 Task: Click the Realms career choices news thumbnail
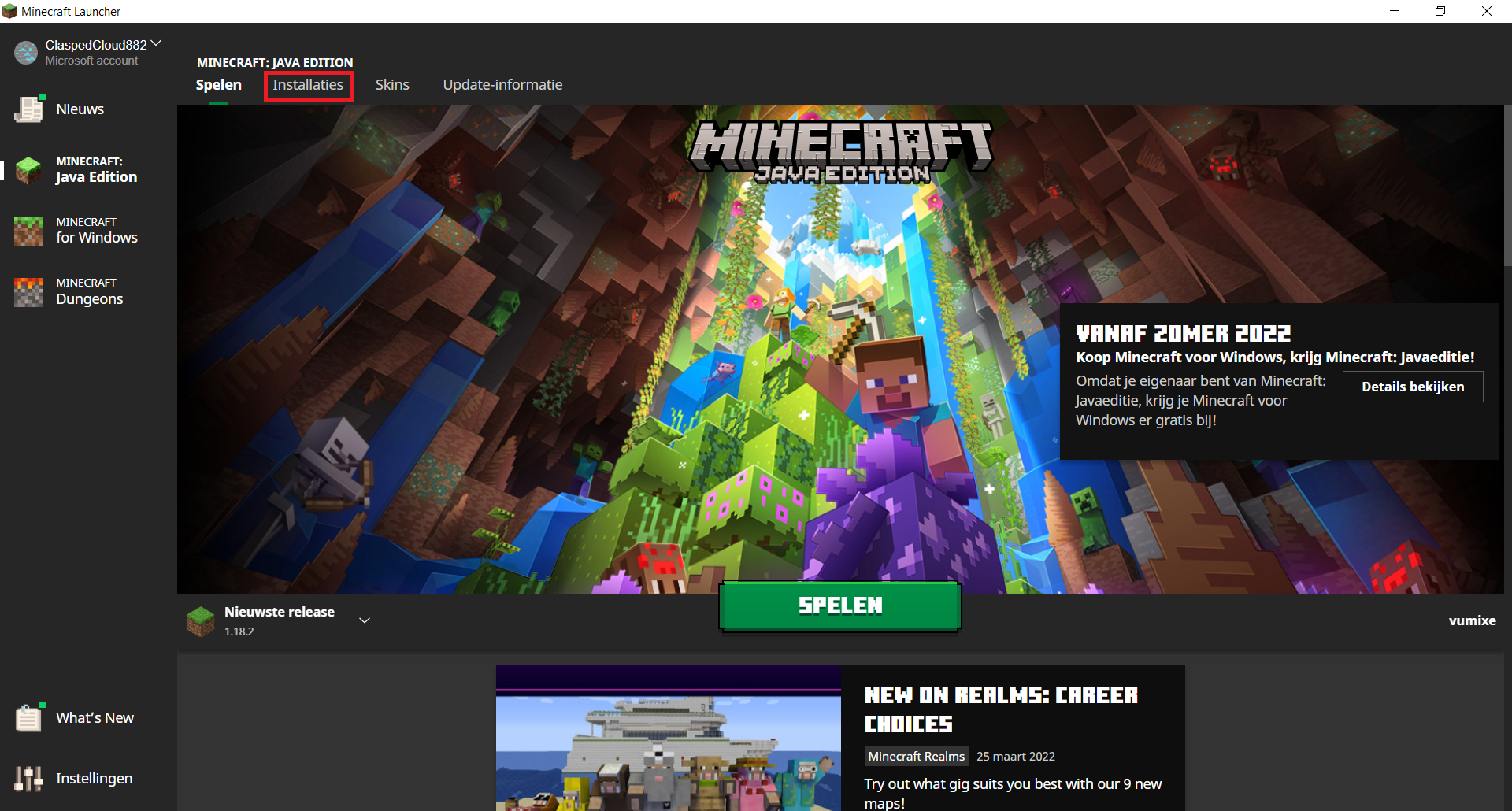pyautogui.click(x=668, y=738)
